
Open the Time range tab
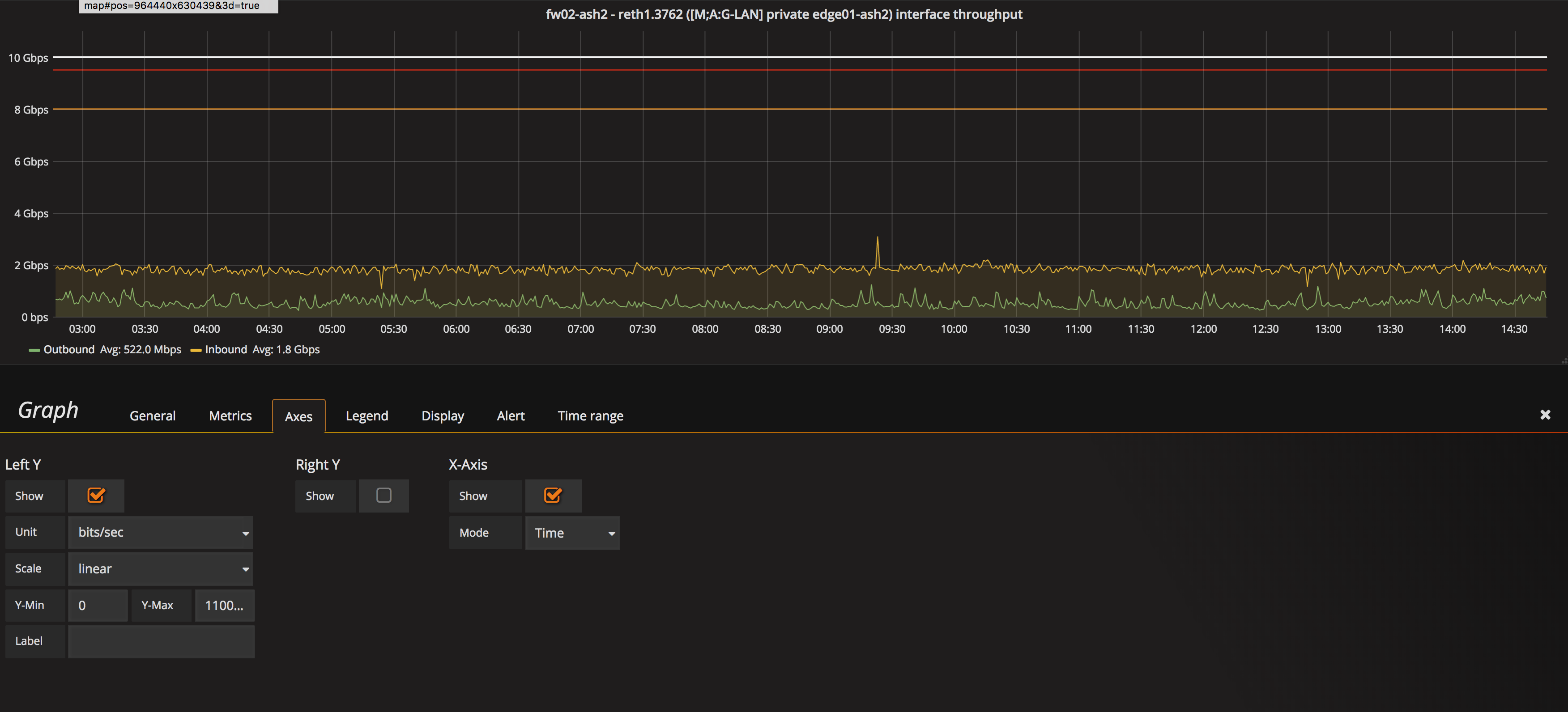click(x=590, y=415)
